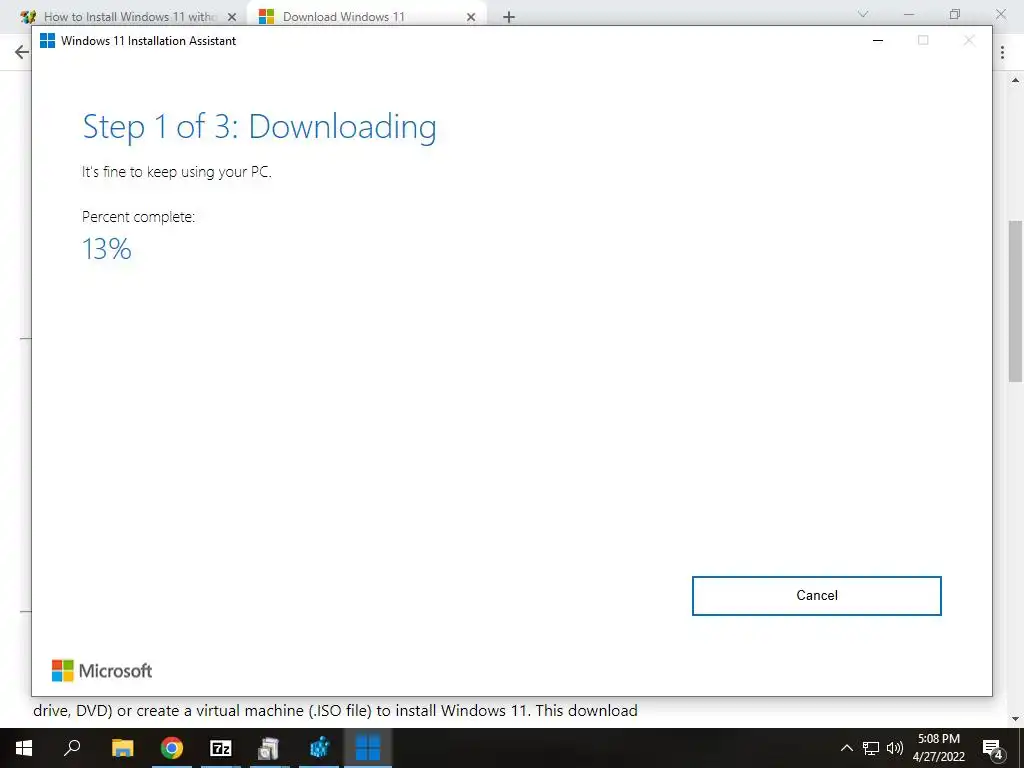Screen dimensions: 1024x768
Task: Open 7-Zip from the taskbar
Action: (x=221, y=748)
